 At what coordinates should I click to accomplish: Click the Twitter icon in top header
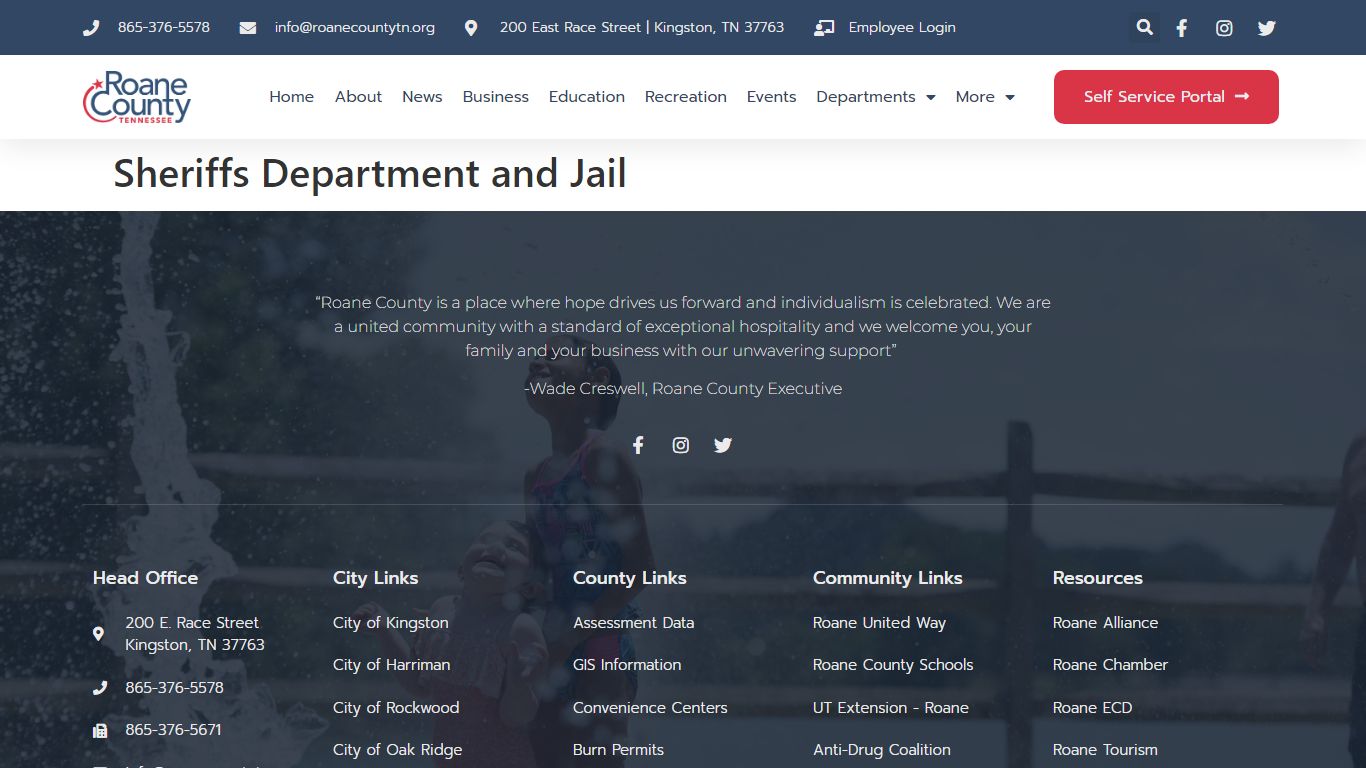1267,28
